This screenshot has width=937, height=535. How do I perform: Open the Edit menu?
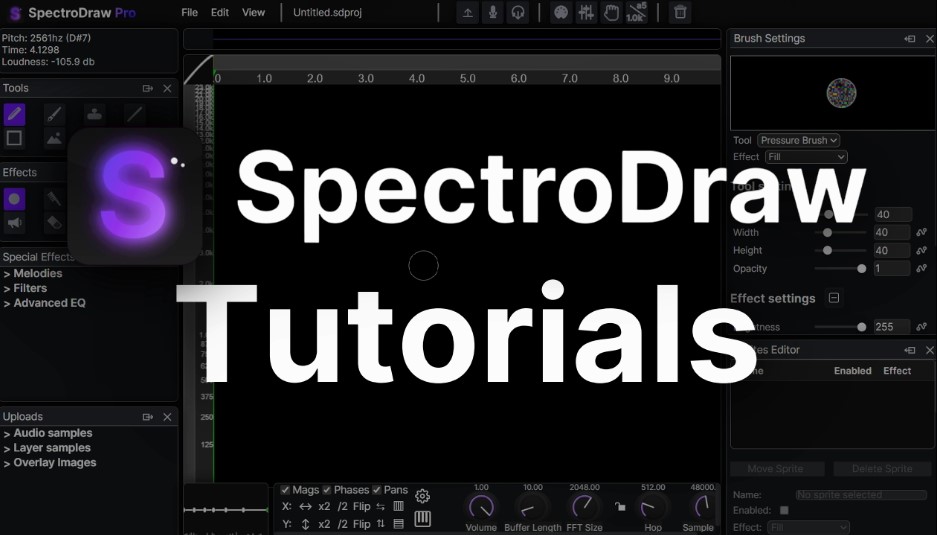pyautogui.click(x=220, y=13)
